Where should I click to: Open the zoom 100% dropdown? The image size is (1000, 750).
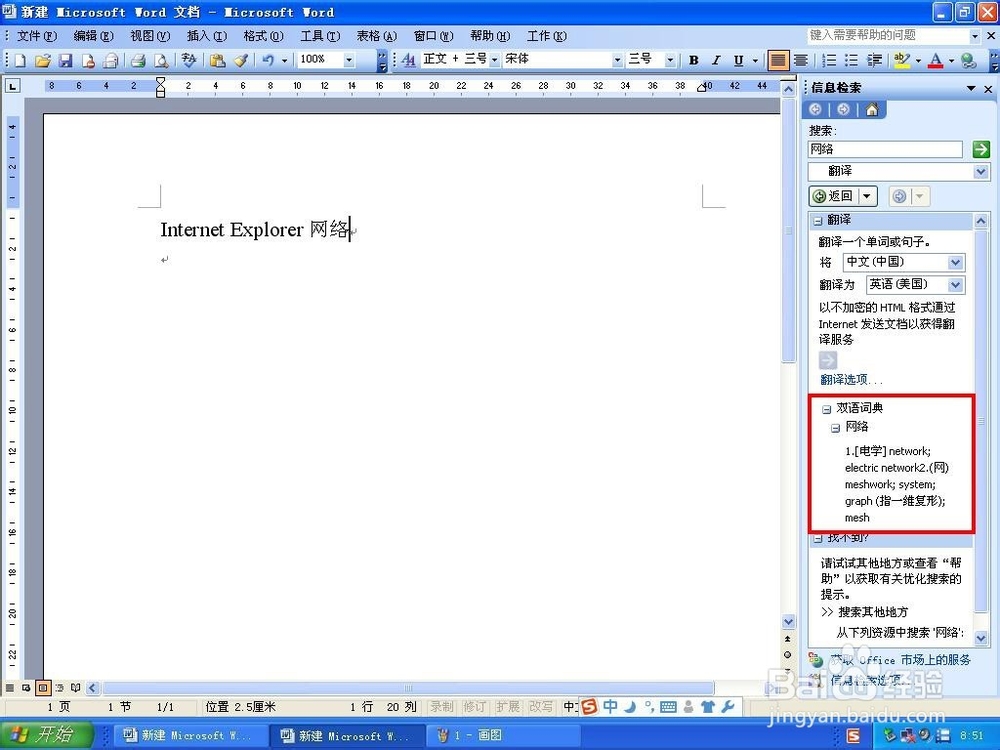(349, 60)
